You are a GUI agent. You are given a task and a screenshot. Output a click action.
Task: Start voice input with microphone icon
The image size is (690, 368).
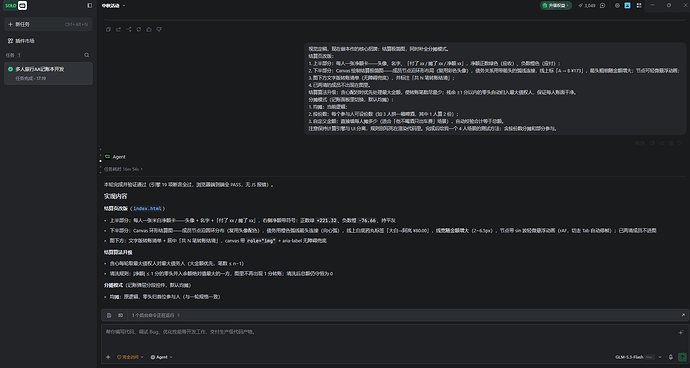671,357
